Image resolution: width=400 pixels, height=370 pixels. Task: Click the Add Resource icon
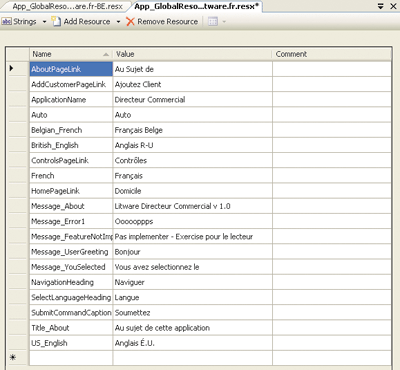(x=56, y=21)
